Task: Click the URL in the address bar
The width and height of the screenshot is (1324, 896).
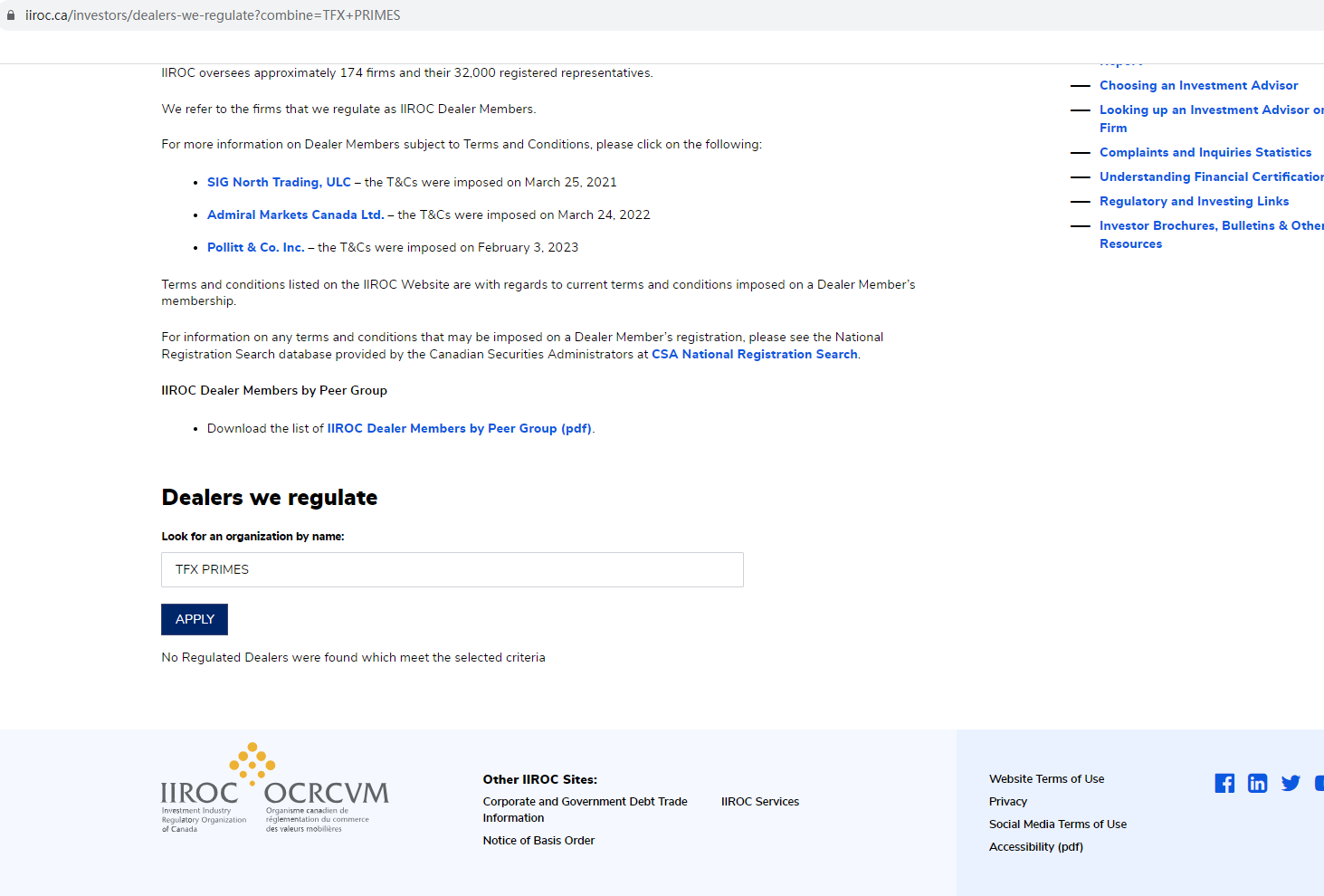Action: pos(213,15)
